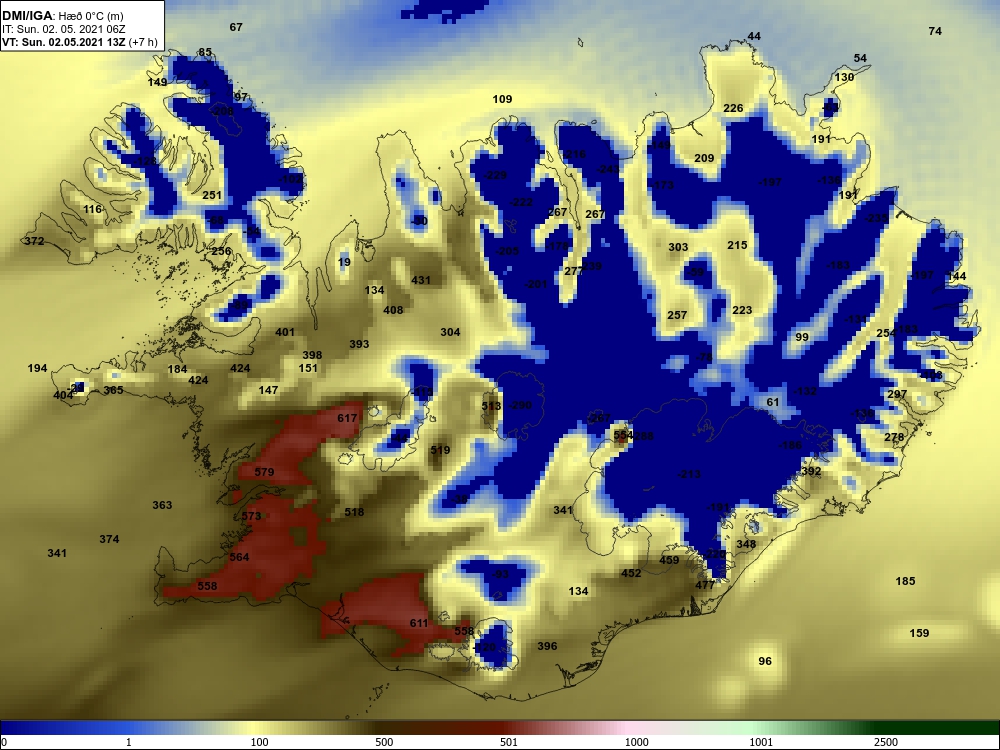The height and width of the screenshot is (750, 1000).
Task: Click the map value 519
Action: (x=440, y=450)
